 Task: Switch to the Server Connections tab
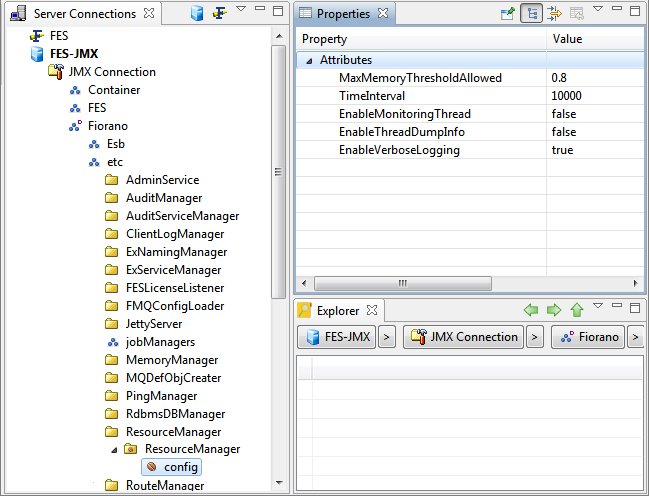coord(85,14)
